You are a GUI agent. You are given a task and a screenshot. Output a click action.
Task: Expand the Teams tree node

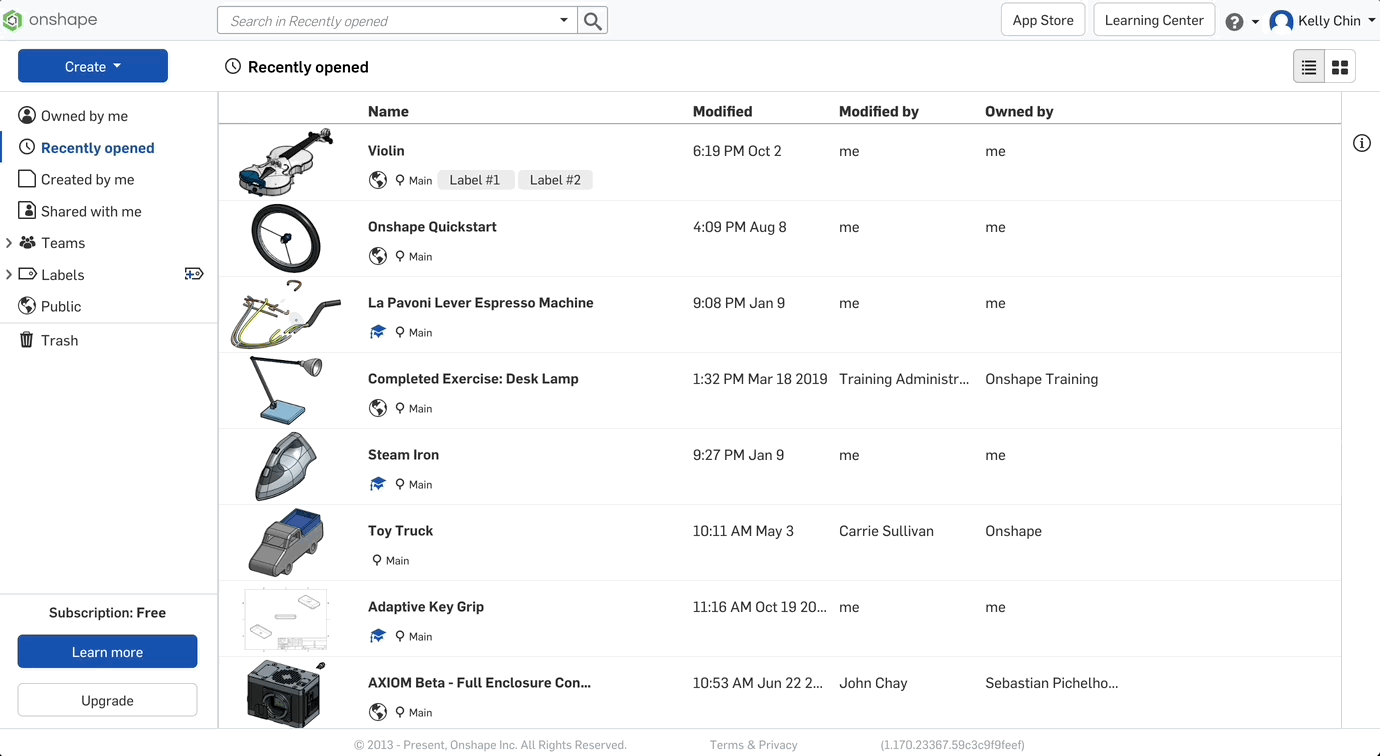tap(9, 243)
